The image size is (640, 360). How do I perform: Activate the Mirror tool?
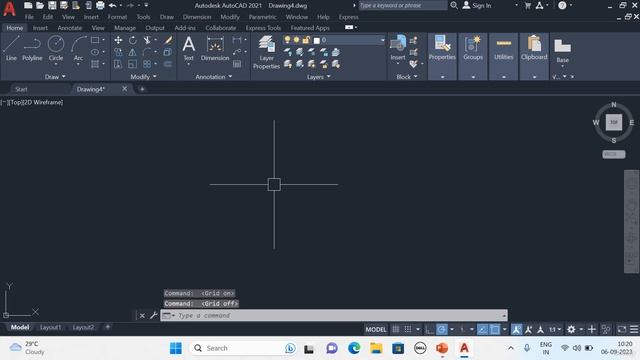(x=133, y=52)
